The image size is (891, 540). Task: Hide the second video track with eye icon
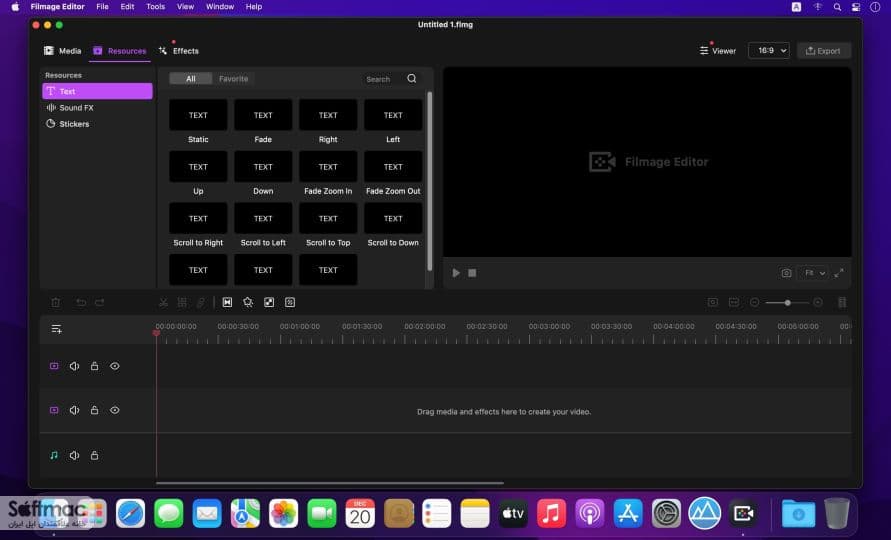(x=115, y=410)
